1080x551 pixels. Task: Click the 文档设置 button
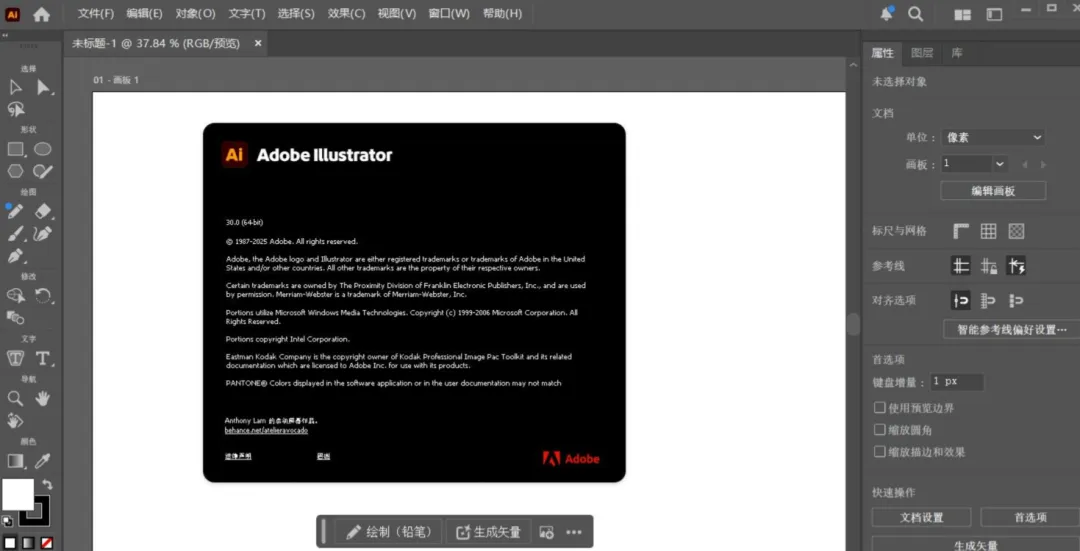click(x=922, y=517)
